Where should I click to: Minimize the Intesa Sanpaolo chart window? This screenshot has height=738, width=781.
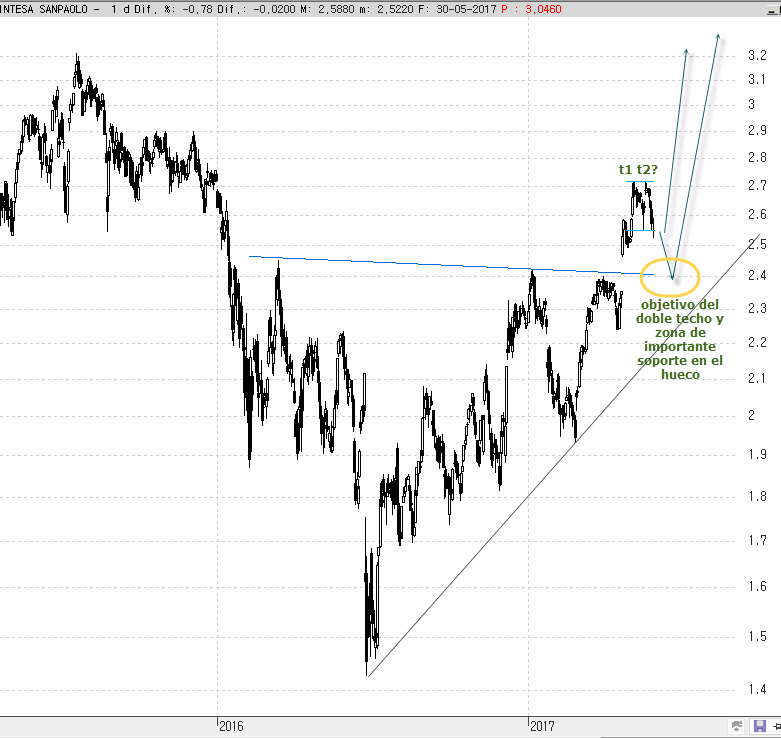point(772,10)
